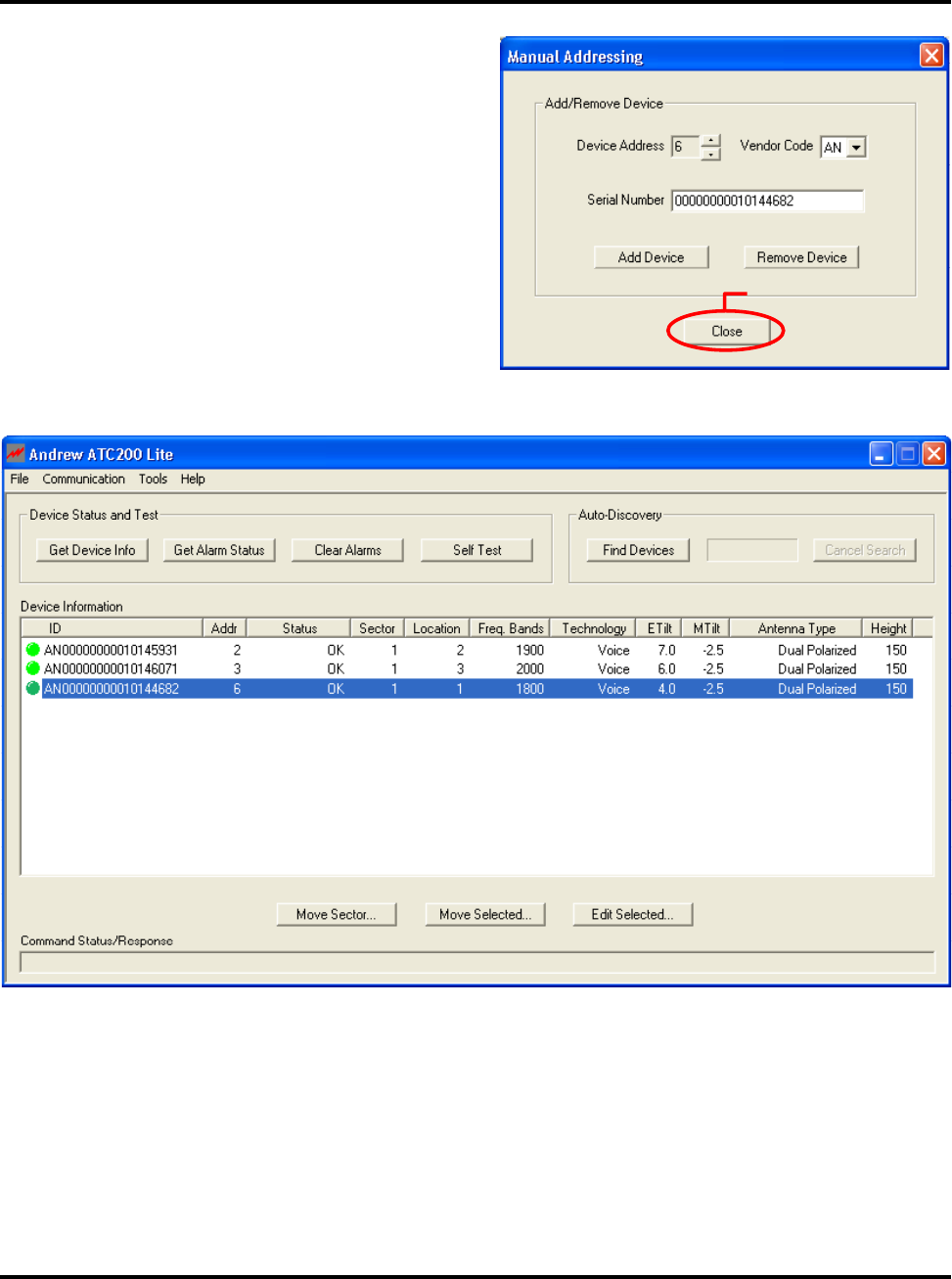
Task: Sort by the Height column header
Action: pyautogui.click(x=887, y=628)
